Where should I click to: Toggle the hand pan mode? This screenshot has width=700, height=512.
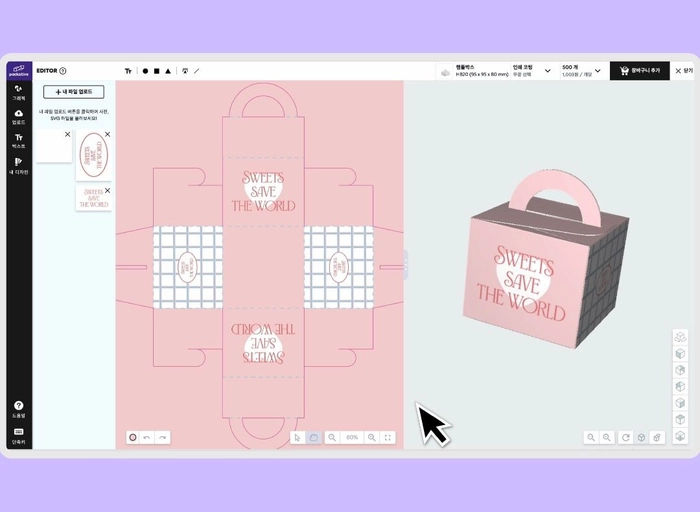click(x=313, y=437)
